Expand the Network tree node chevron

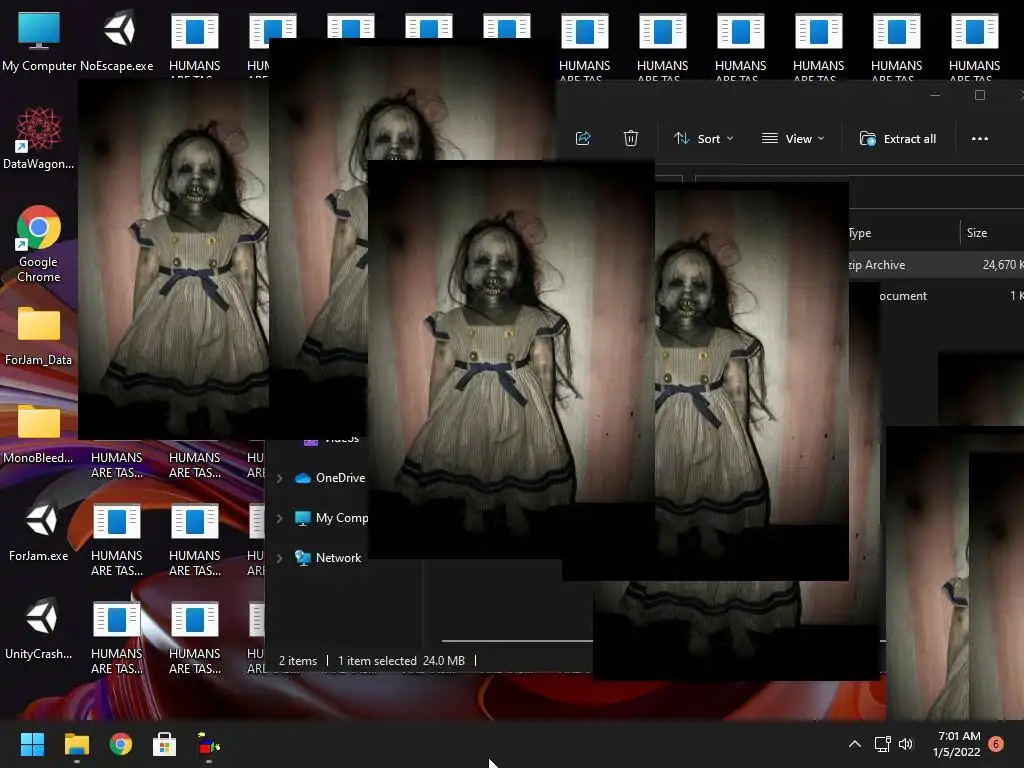pyautogui.click(x=280, y=558)
